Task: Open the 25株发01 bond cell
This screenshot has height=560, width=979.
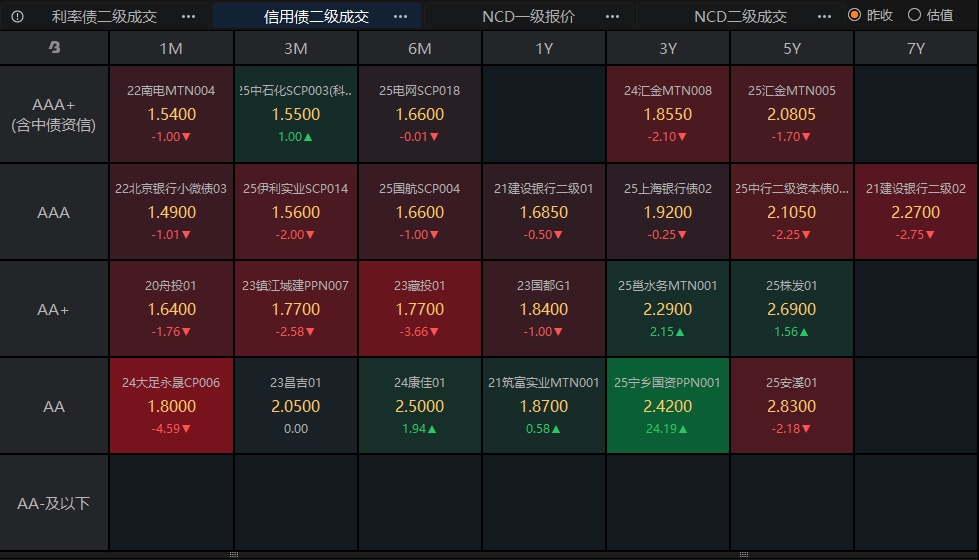Action: (792, 309)
